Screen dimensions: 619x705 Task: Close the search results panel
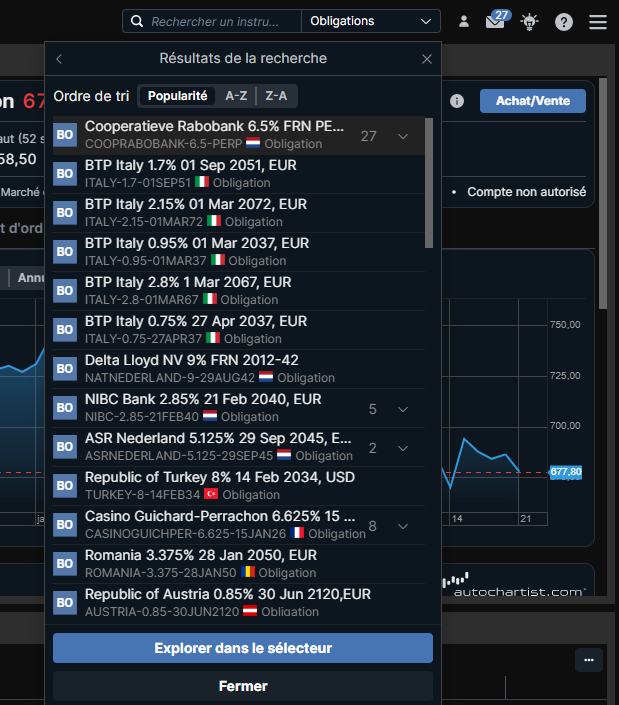pos(427,59)
